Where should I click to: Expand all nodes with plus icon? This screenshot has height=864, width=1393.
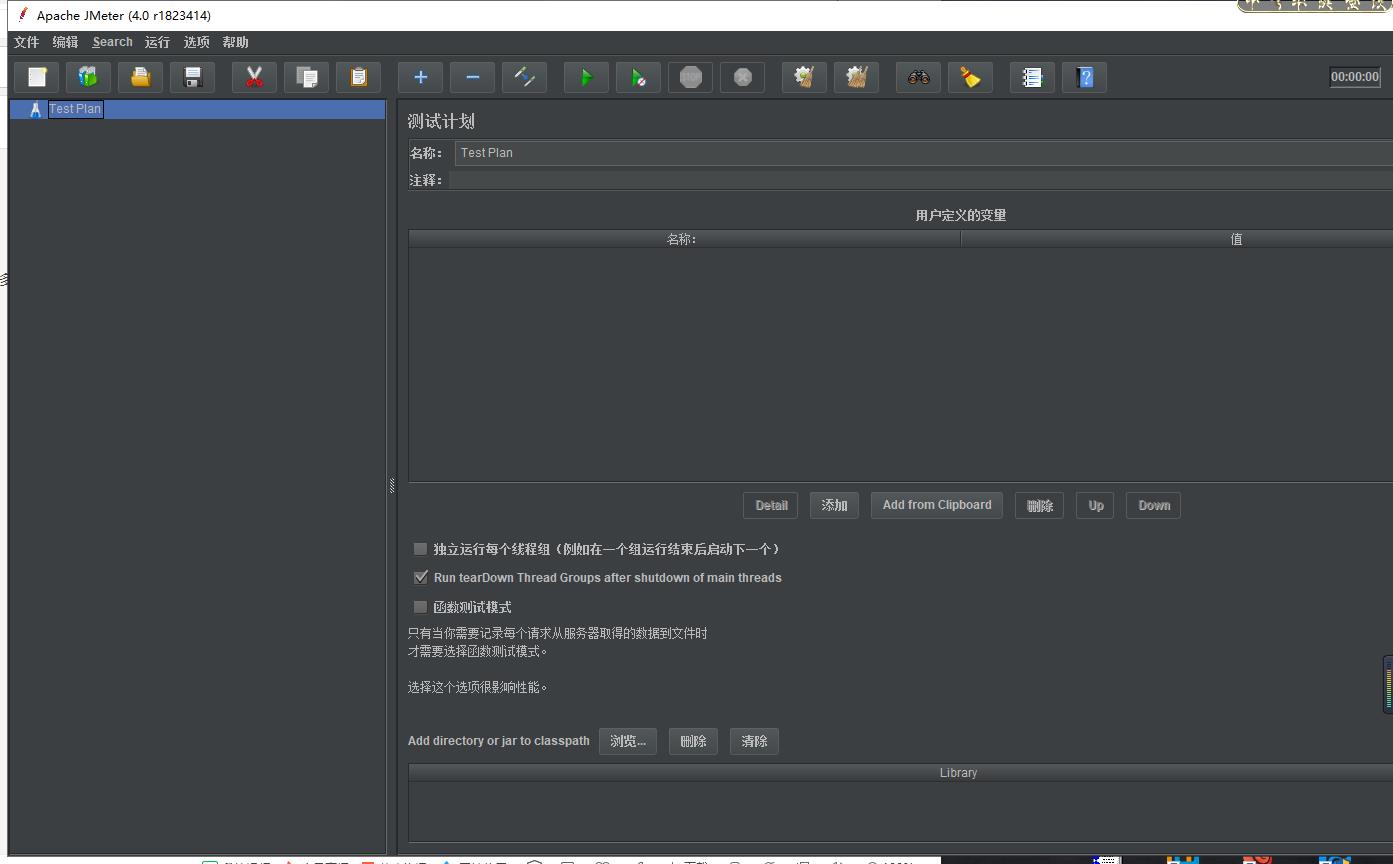pyautogui.click(x=420, y=77)
